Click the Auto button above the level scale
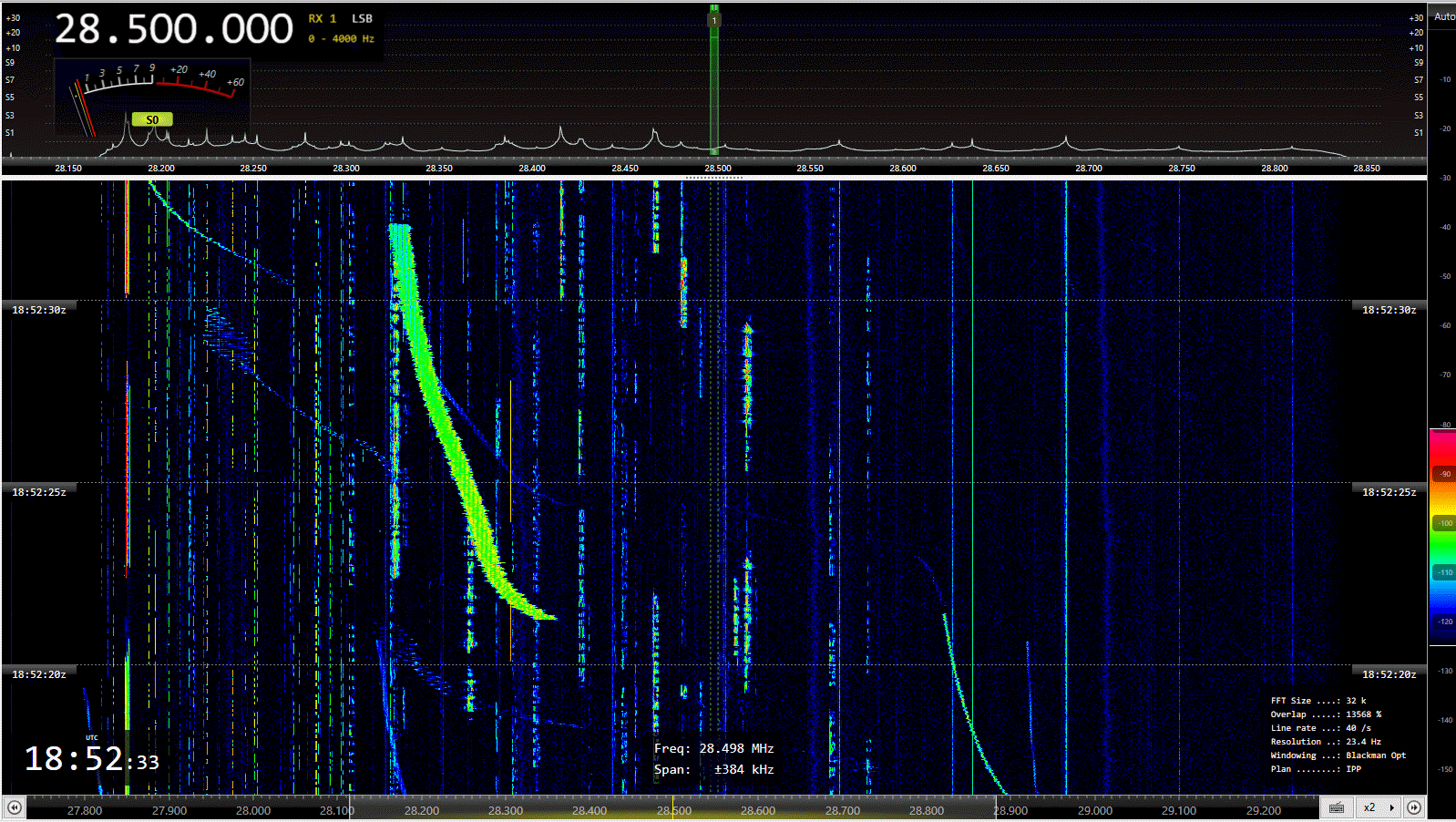 pyautogui.click(x=1443, y=16)
